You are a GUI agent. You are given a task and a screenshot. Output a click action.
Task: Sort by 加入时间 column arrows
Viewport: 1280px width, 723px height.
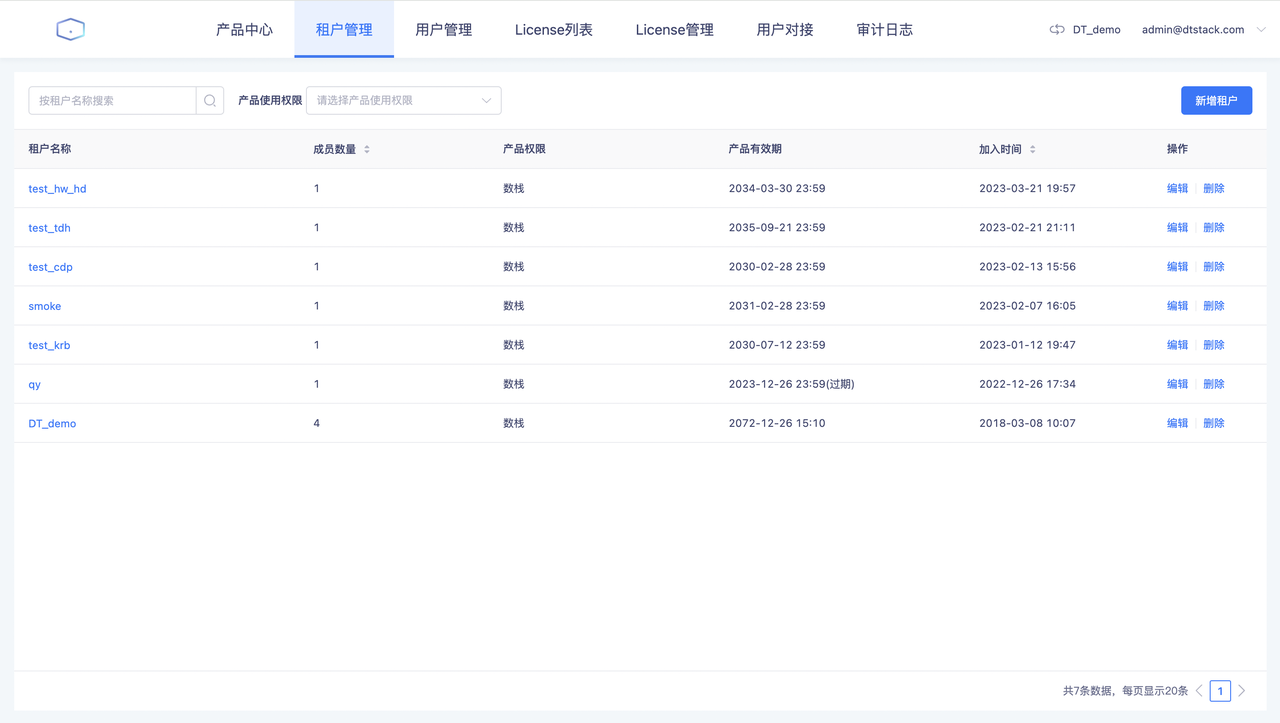pos(1033,149)
